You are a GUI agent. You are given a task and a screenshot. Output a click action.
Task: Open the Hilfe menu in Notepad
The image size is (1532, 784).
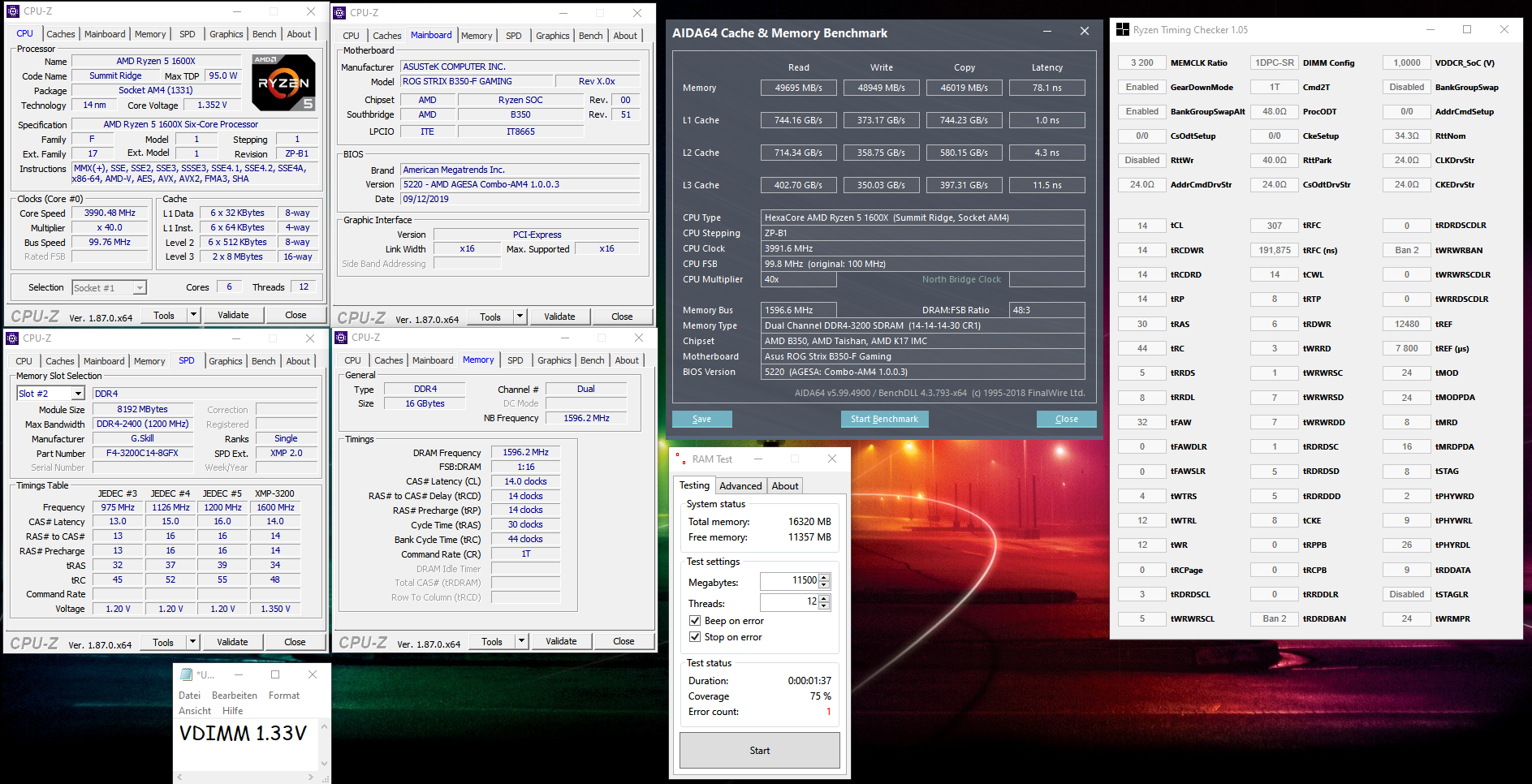point(233,711)
